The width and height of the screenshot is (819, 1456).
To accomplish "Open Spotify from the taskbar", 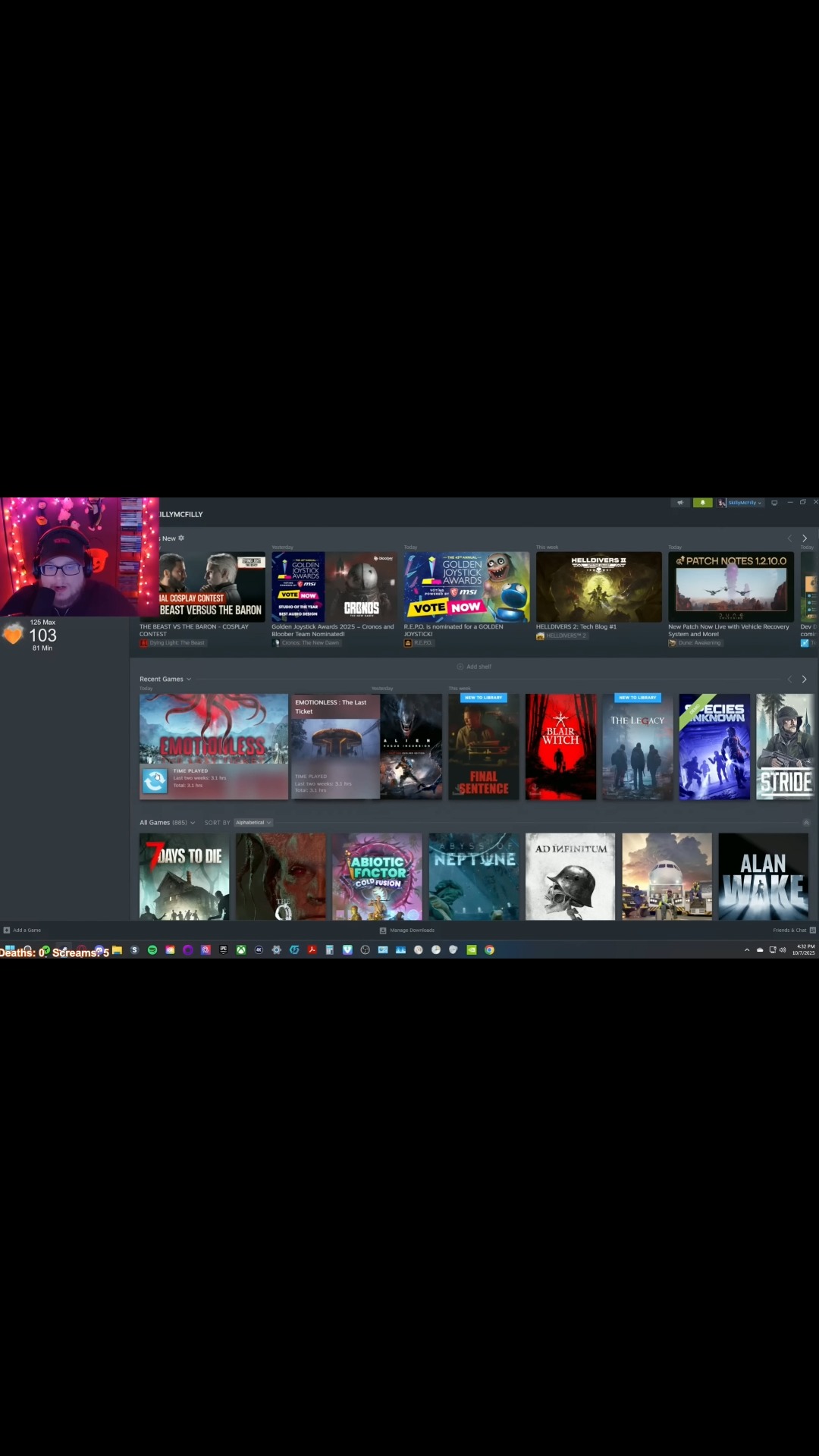I will [x=152, y=949].
